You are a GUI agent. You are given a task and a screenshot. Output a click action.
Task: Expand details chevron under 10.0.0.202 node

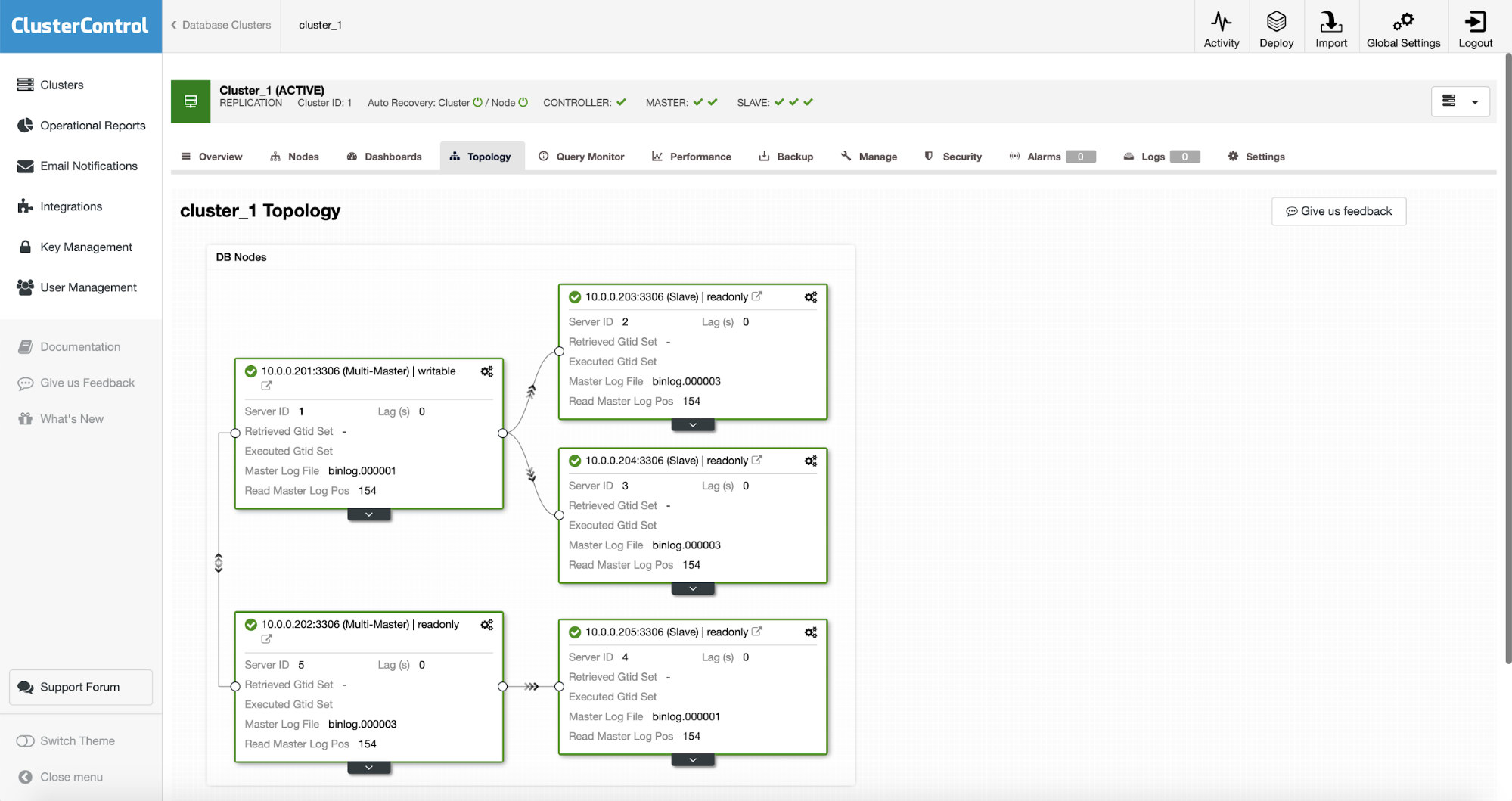click(369, 768)
